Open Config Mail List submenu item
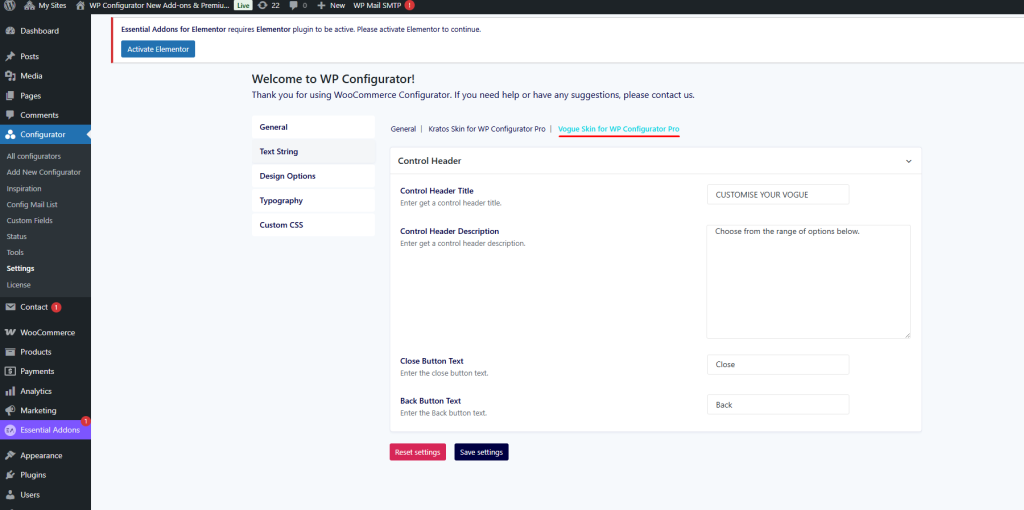 pyautogui.click(x=32, y=204)
